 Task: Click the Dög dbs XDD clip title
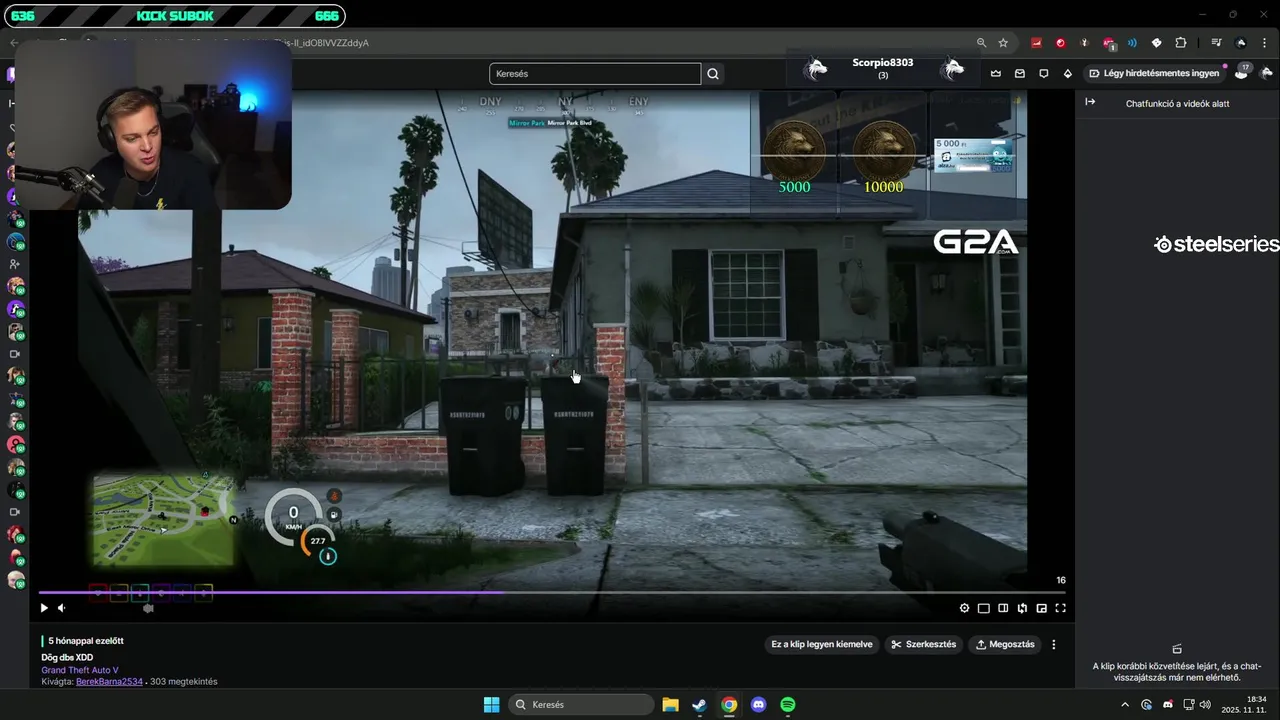(67, 658)
